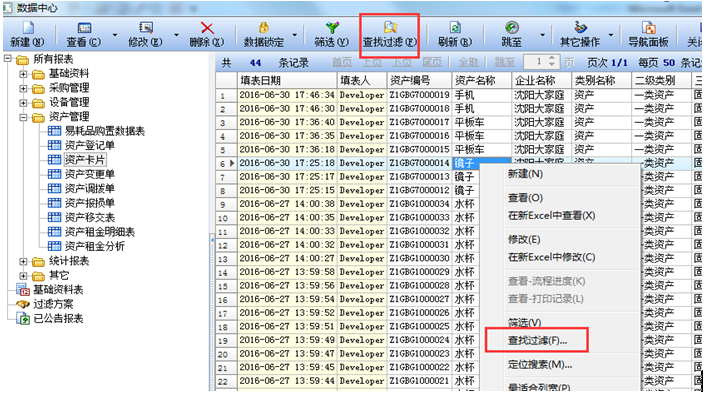Choose 新建(N) from the context menu
The image size is (706, 397).
[x=525, y=174]
